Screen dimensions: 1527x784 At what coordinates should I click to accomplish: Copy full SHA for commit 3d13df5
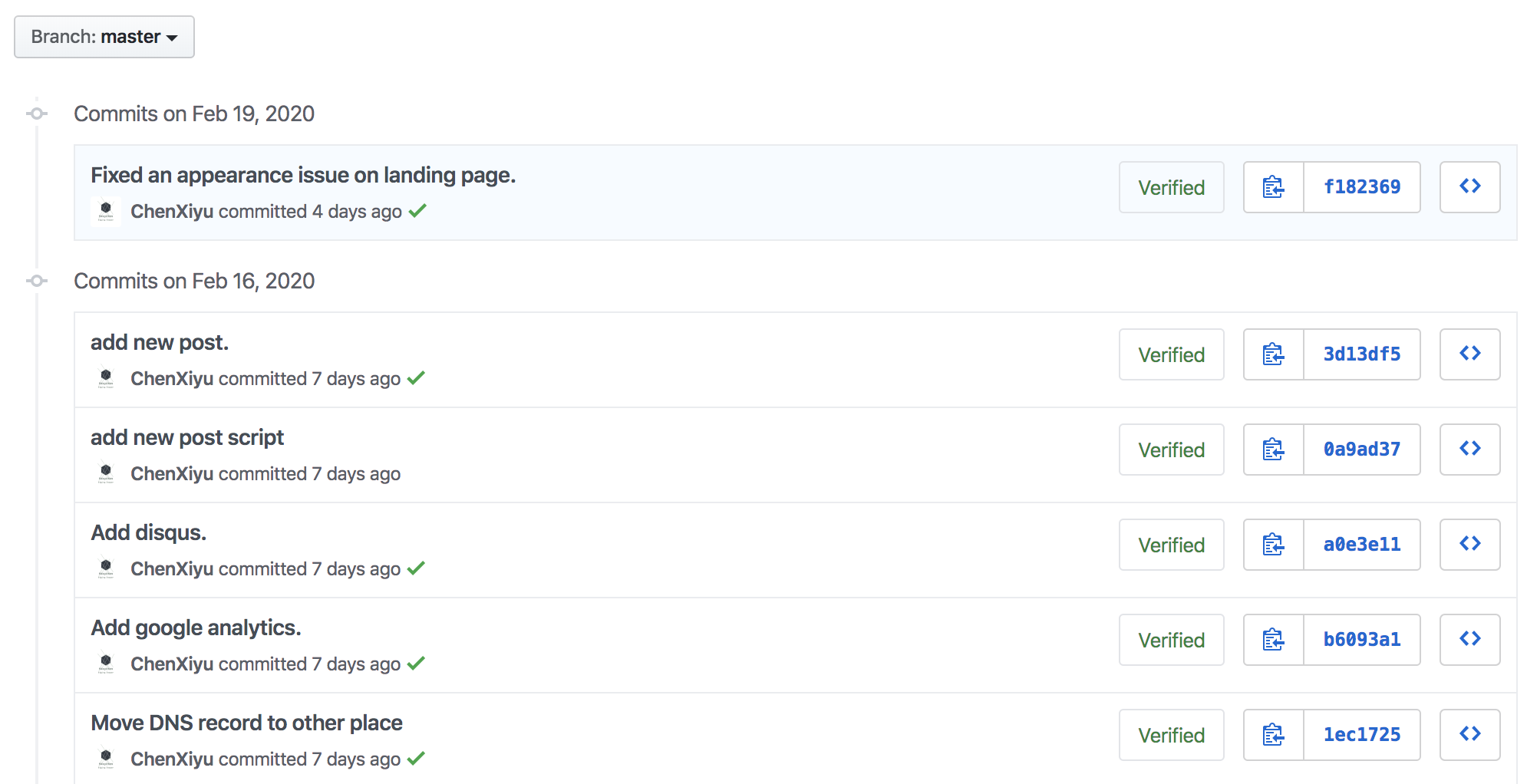pos(1274,354)
